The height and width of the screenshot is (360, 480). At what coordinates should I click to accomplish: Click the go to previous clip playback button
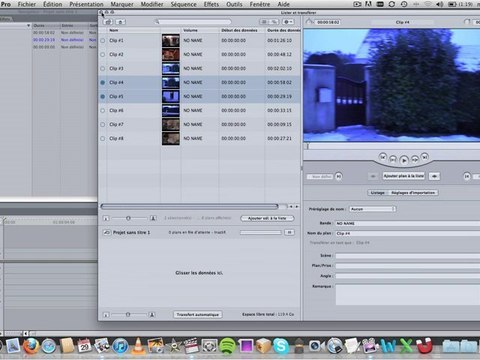(383, 156)
